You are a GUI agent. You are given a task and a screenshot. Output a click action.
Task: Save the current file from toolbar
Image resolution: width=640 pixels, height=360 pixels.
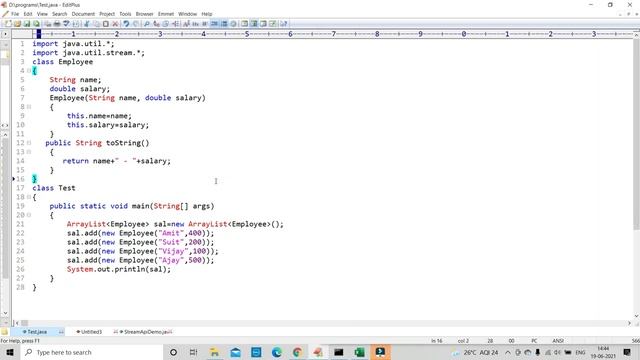pos(27,24)
